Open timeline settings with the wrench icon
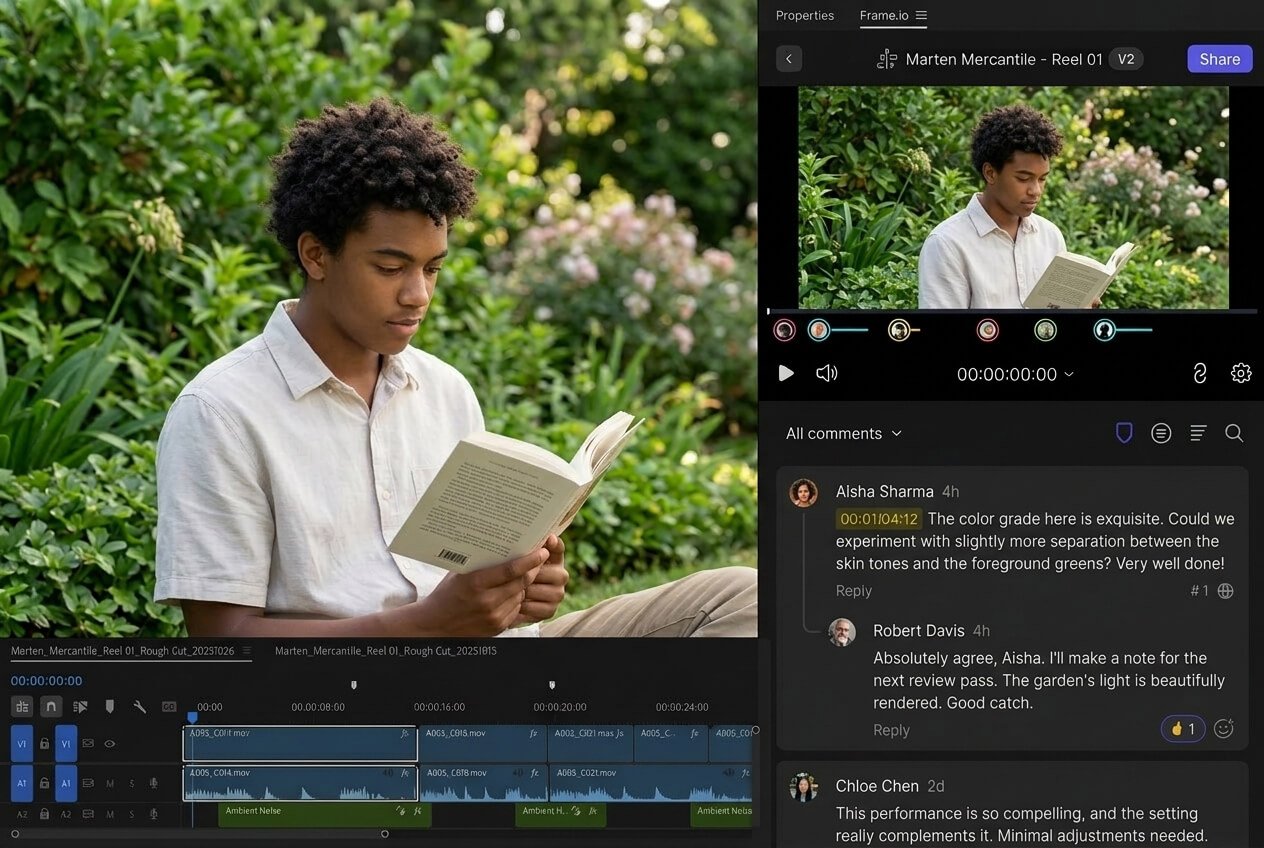This screenshot has height=848, width=1264. click(x=141, y=707)
